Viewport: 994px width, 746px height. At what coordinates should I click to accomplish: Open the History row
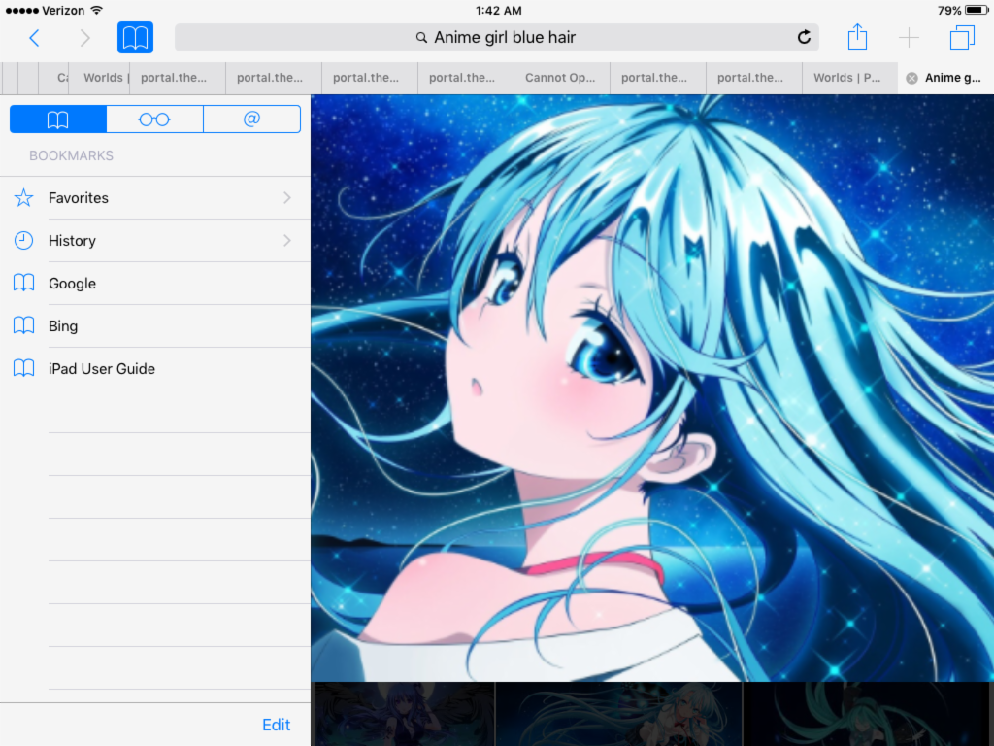(155, 240)
